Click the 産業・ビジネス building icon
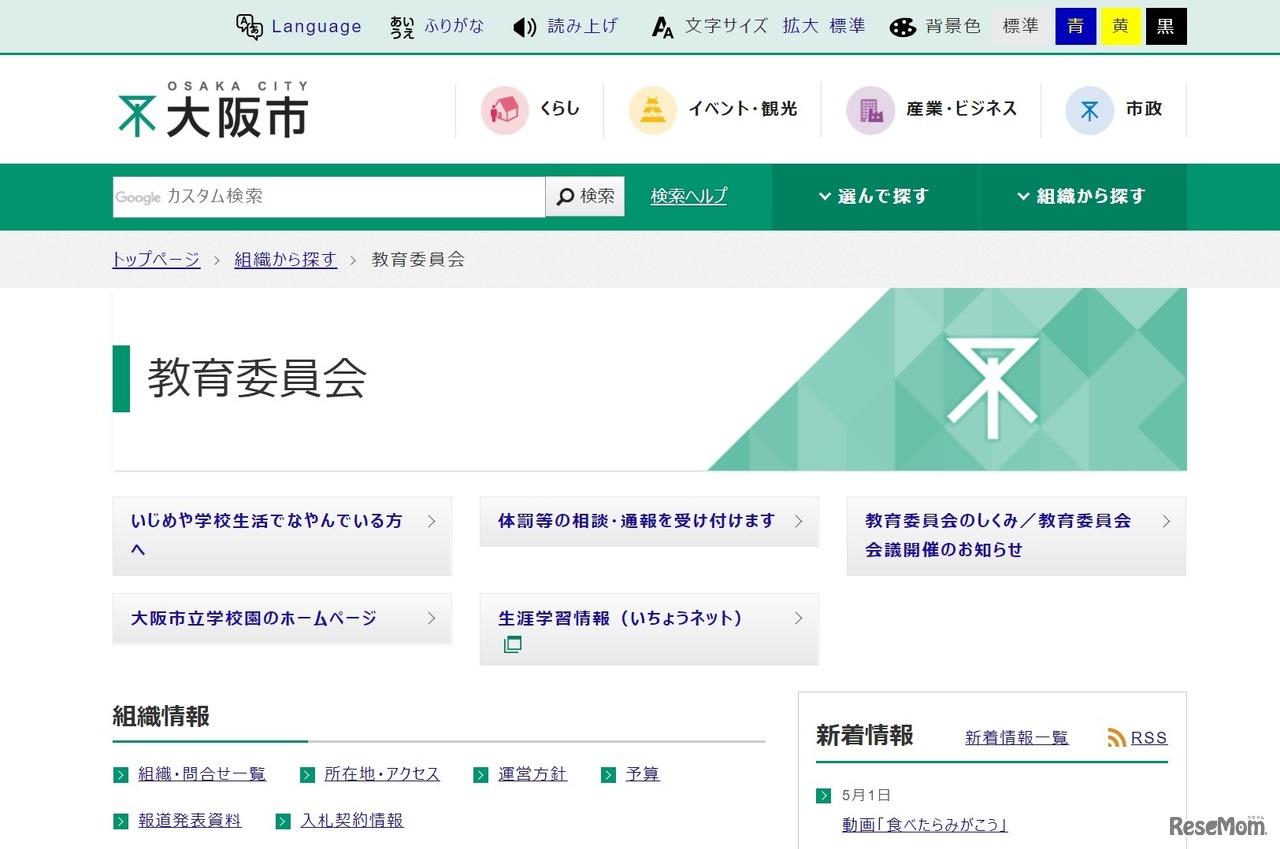The width and height of the screenshot is (1280, 849). (870, 110)
